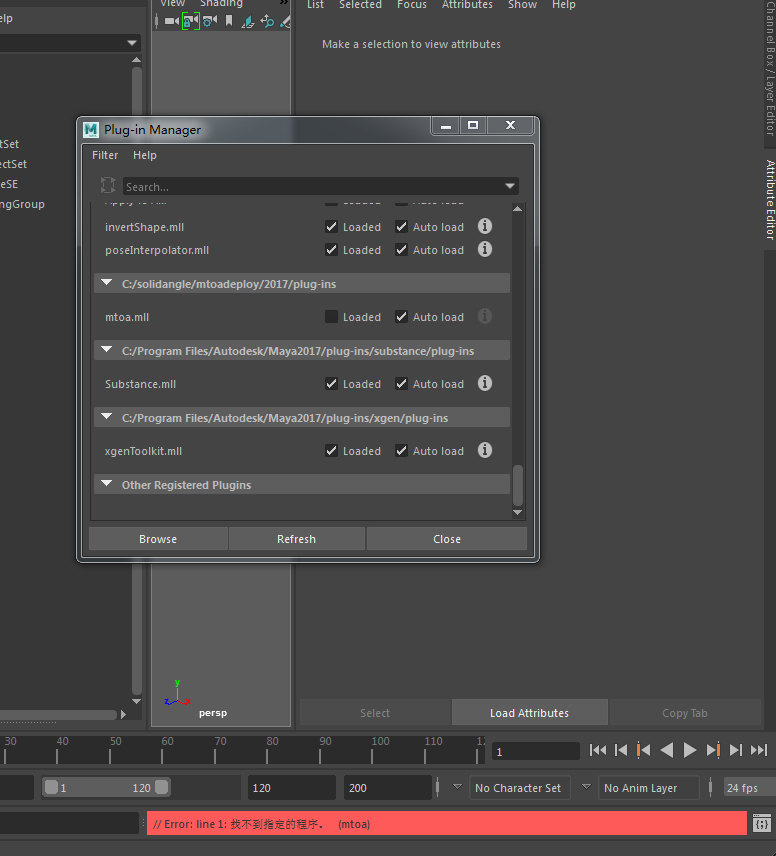This screenshot has height=856, width=776.
Task: Click the No Character Set field
Action: click(519, 788)
